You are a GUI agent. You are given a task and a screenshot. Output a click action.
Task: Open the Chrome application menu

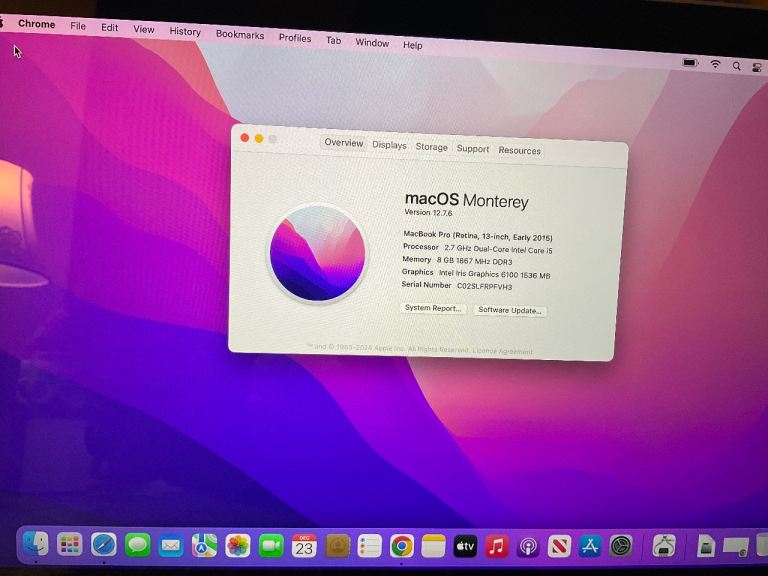coord(36,24)
